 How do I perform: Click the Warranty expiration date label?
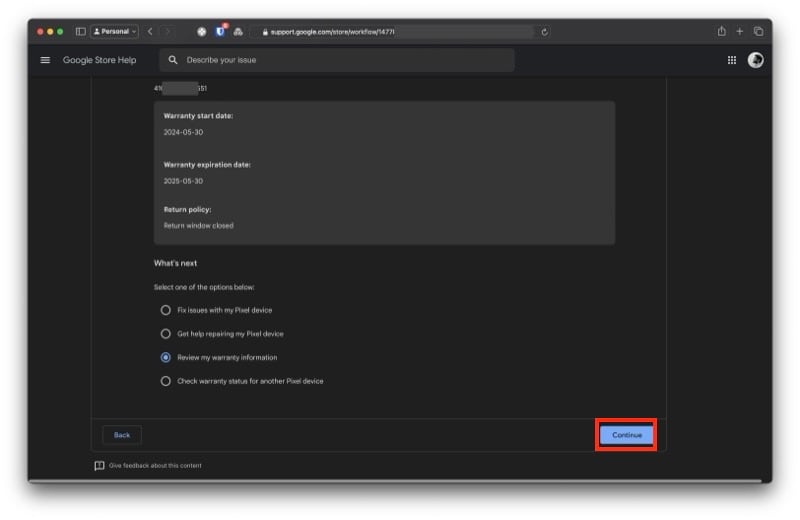[207, 165]
